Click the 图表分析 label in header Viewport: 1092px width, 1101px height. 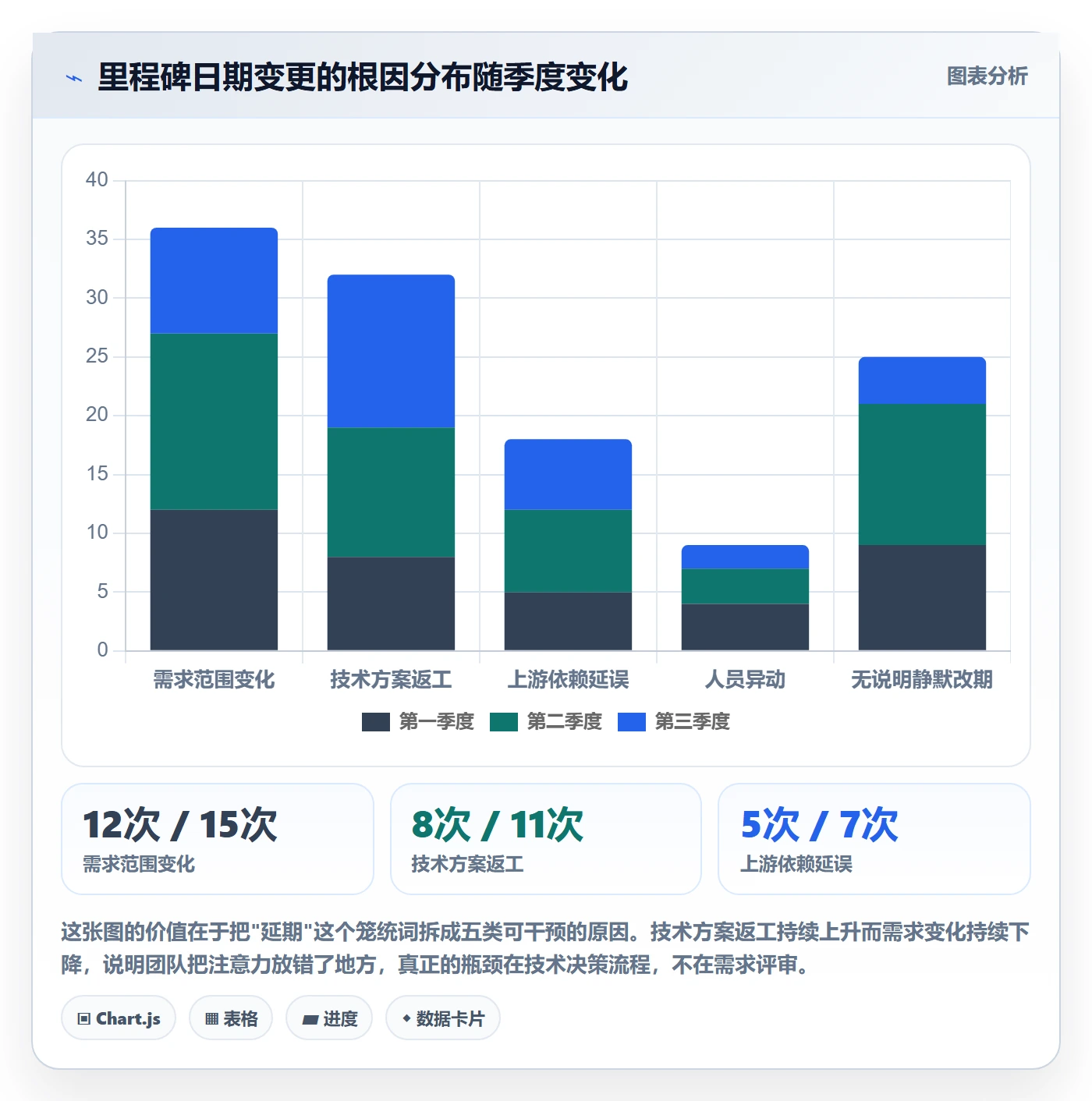click(x=987, y=76)
